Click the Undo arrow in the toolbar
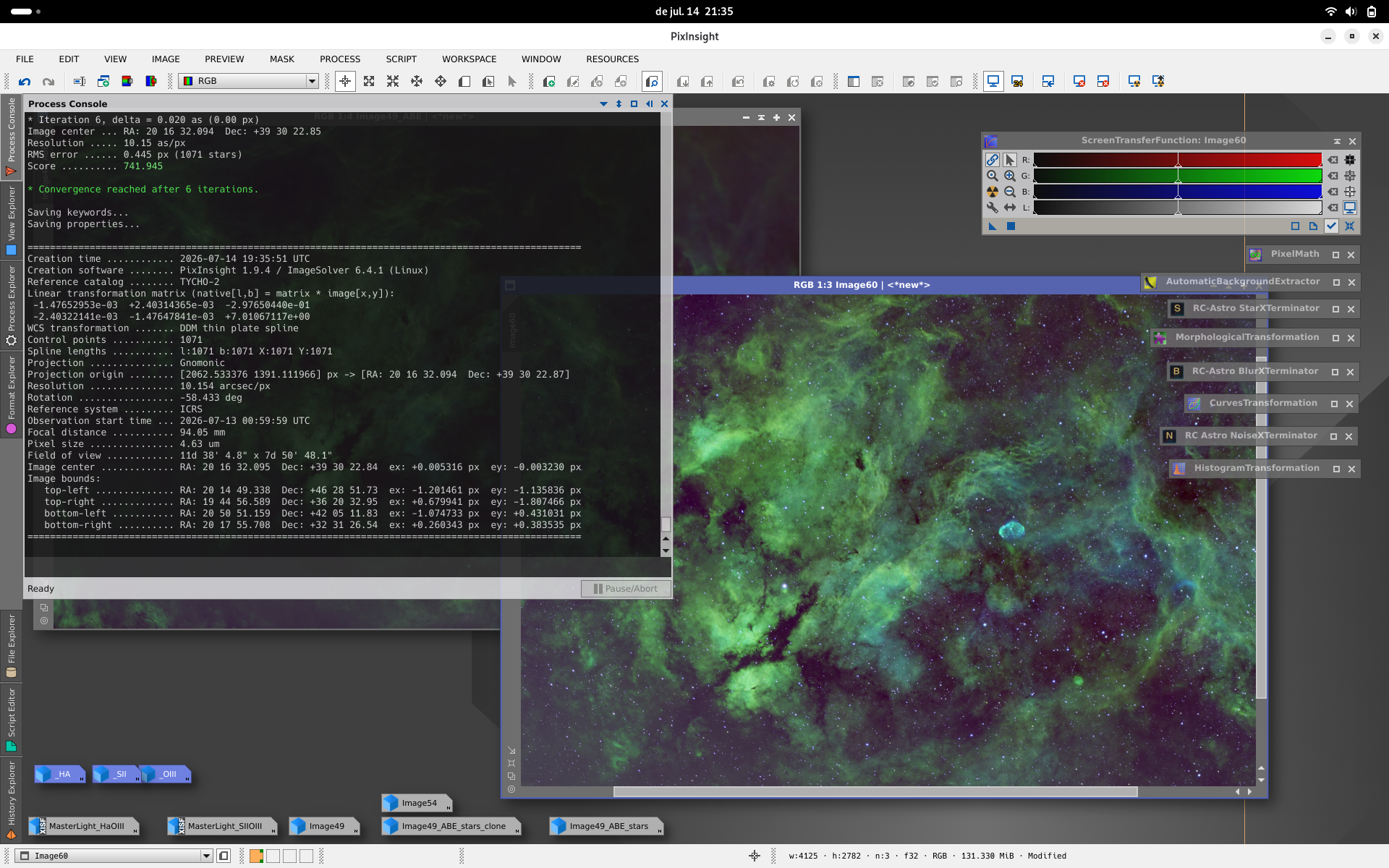The height and width of the screenshot is (868, 1389). (25, 82)
